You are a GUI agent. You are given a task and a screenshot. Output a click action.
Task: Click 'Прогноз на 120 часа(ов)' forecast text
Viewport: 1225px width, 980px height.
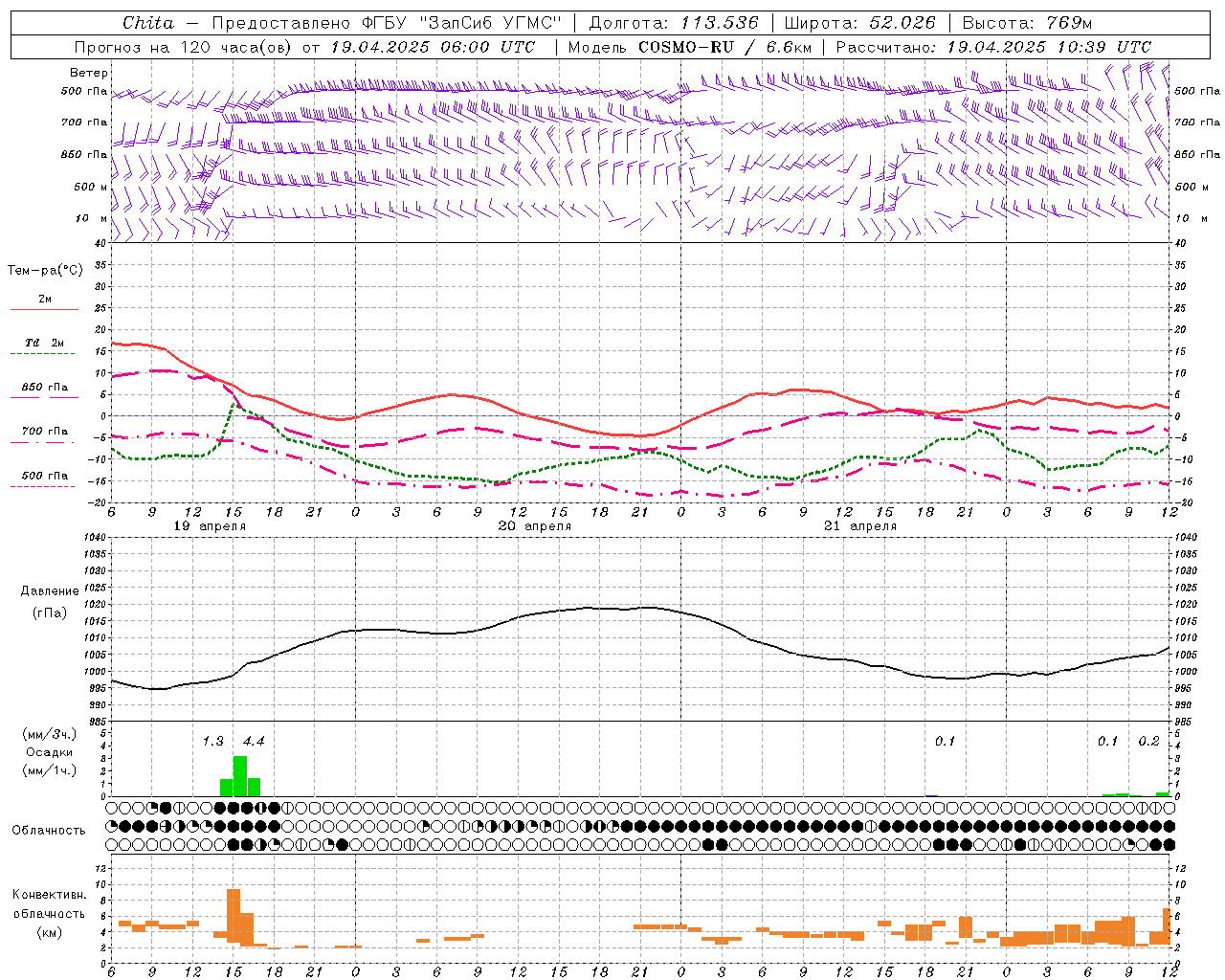[184, 47]
